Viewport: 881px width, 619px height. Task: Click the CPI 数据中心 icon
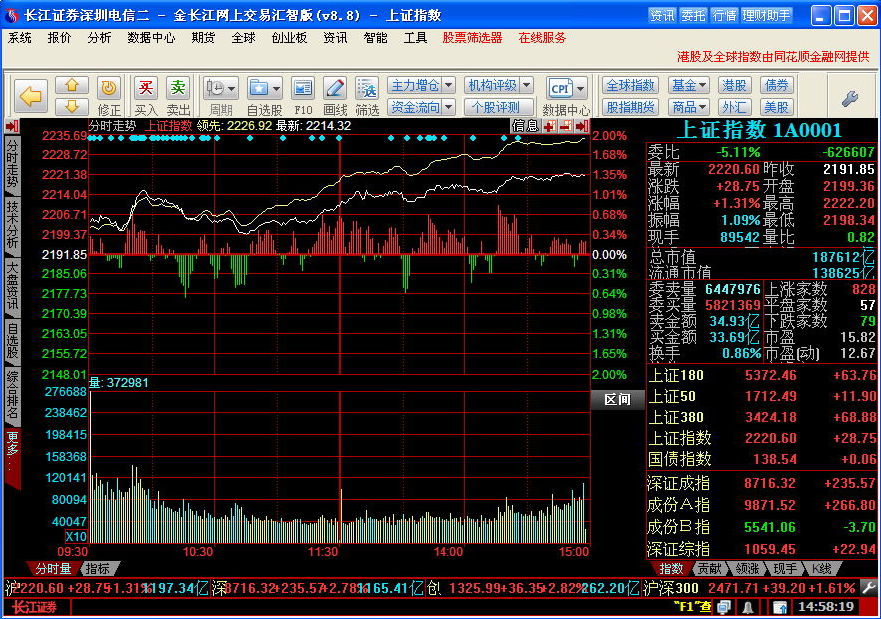click(560, 88)
